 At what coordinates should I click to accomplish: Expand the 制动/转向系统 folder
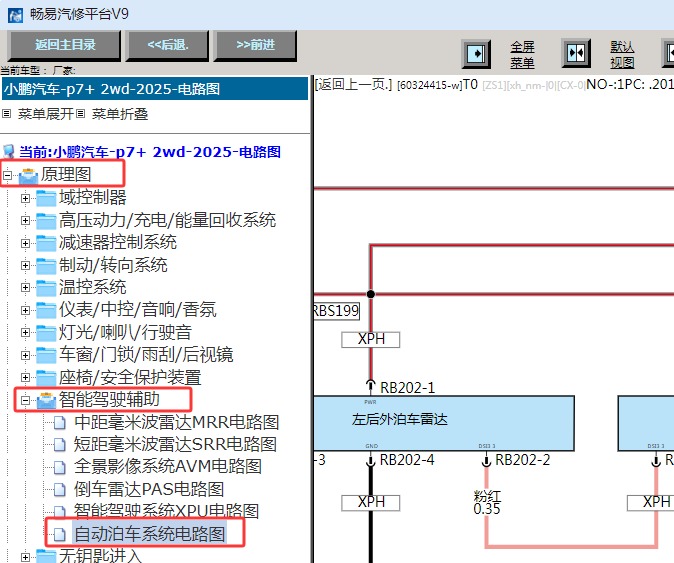(25, 265)
